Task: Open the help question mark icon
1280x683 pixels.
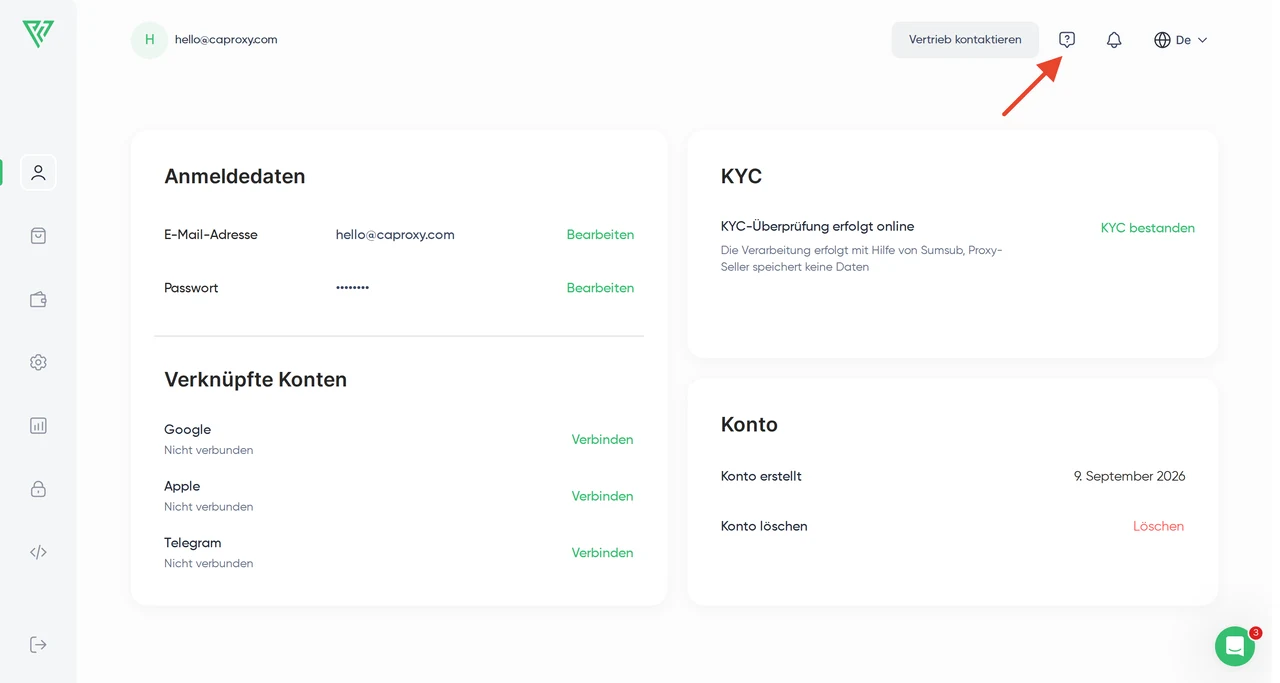Action: click(1067, 40)
